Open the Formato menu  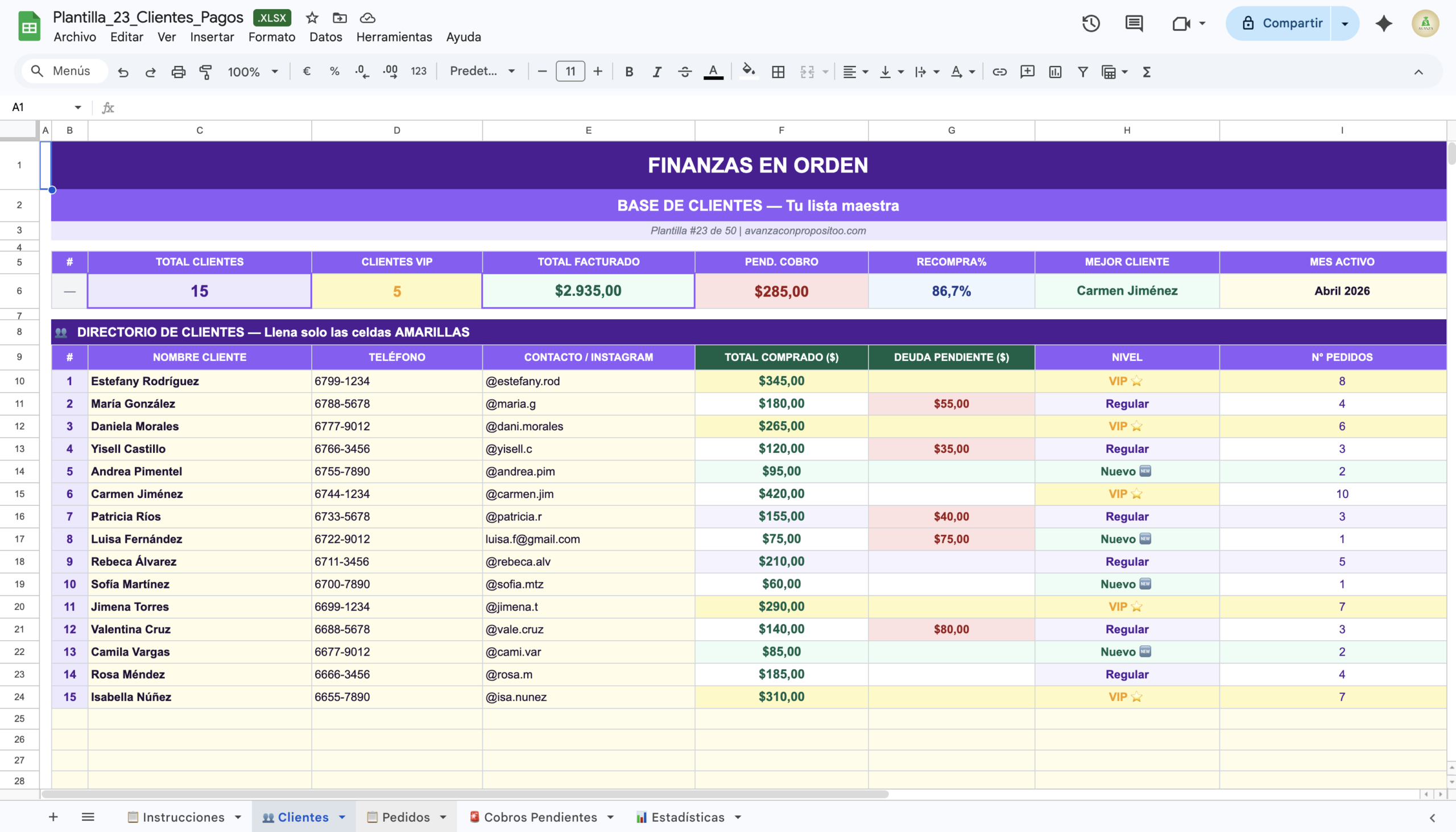pyautogui.click(x=271, y=37)
